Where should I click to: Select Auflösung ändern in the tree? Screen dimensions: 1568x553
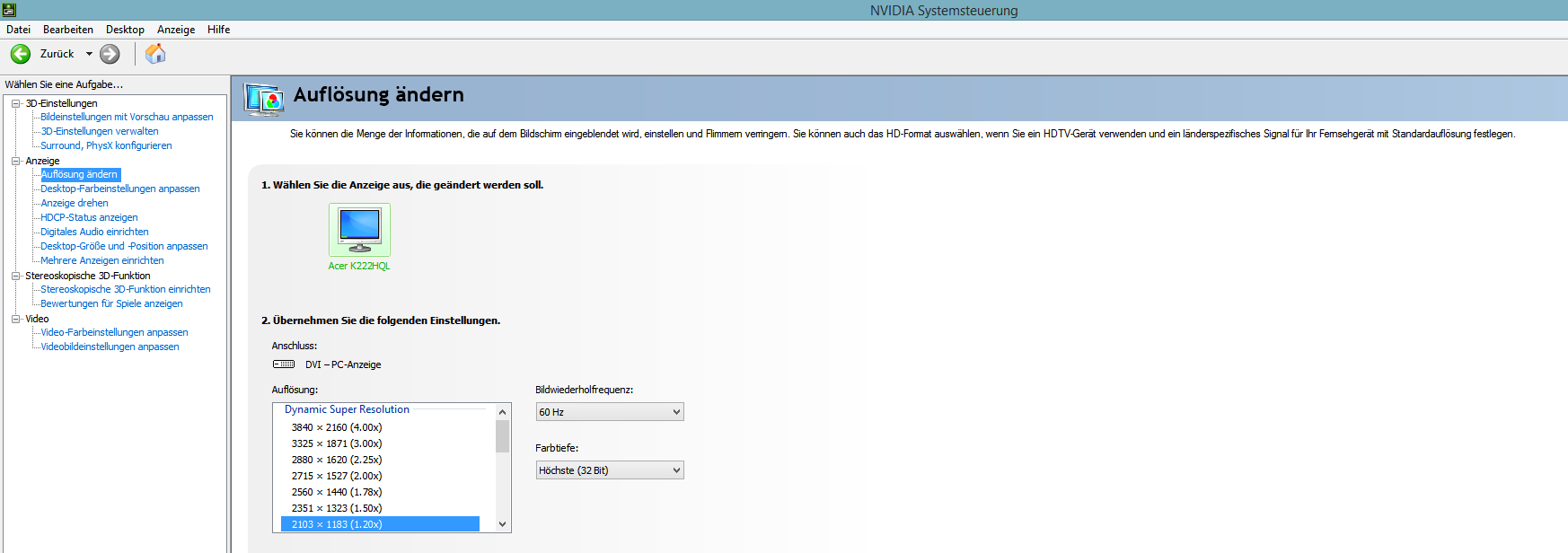click(x=80, y=174)
